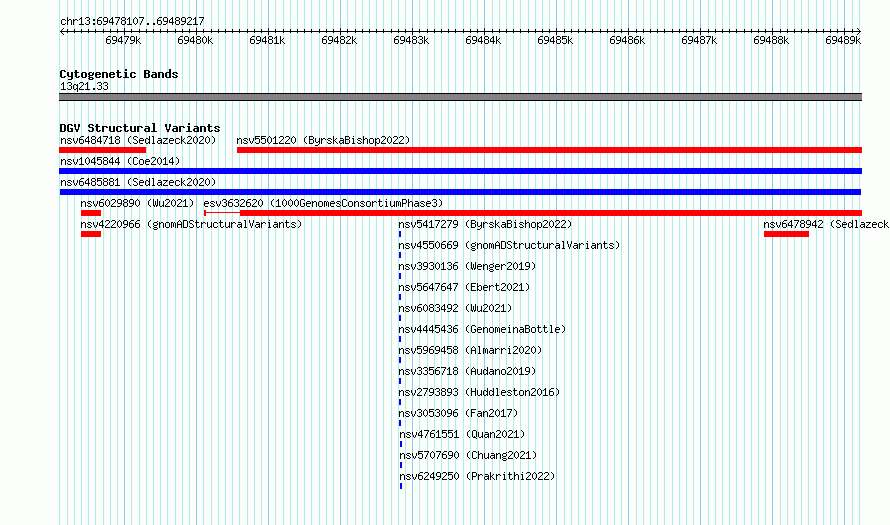Click the 69485k ruler tick label
Viewport: 890px width, 525px height.
(555, 40)
